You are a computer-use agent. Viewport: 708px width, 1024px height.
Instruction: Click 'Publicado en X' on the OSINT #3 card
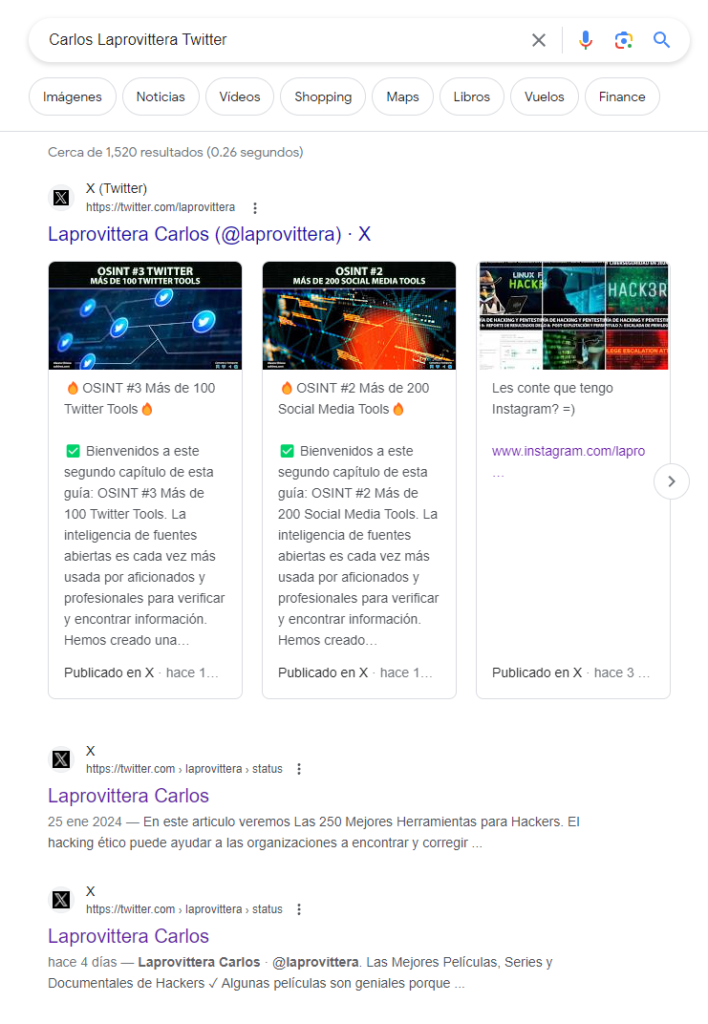[109, 673]
